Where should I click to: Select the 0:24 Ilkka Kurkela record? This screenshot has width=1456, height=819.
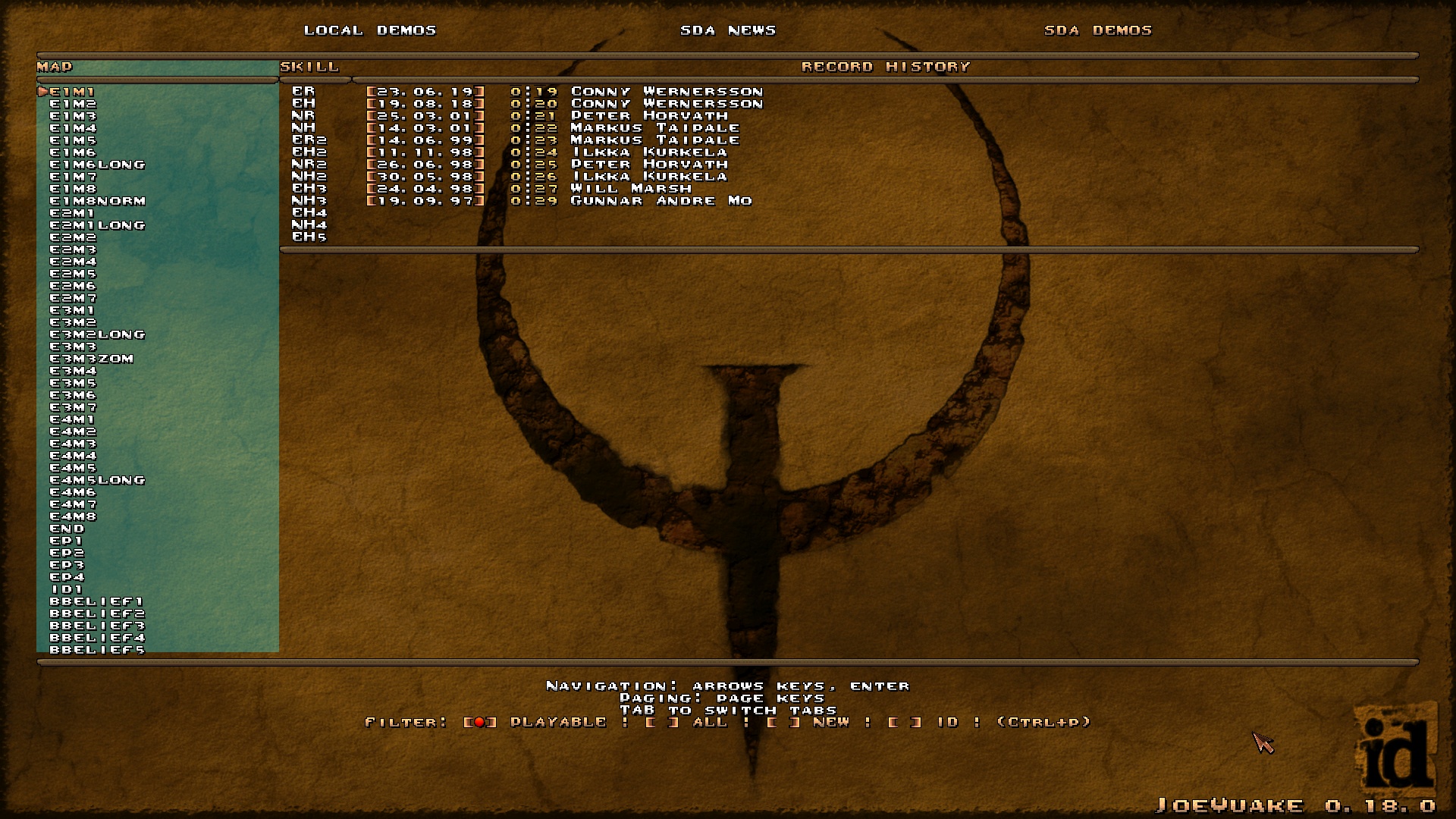click(546, 152)
